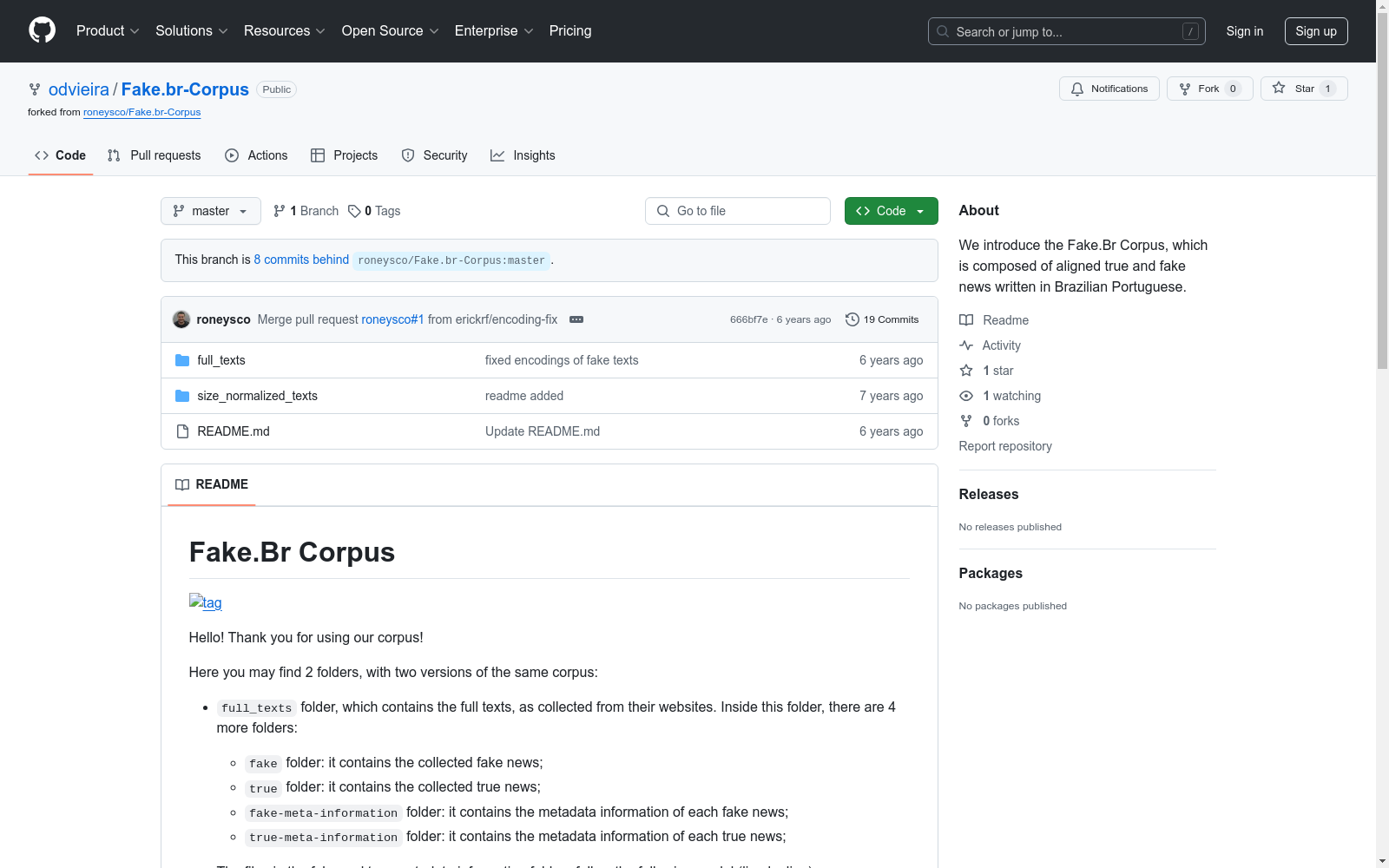The height and width of the screenshot is (868, 1389).
Task: Expand commit message ellipsis icon
Action: pos(576,319)
